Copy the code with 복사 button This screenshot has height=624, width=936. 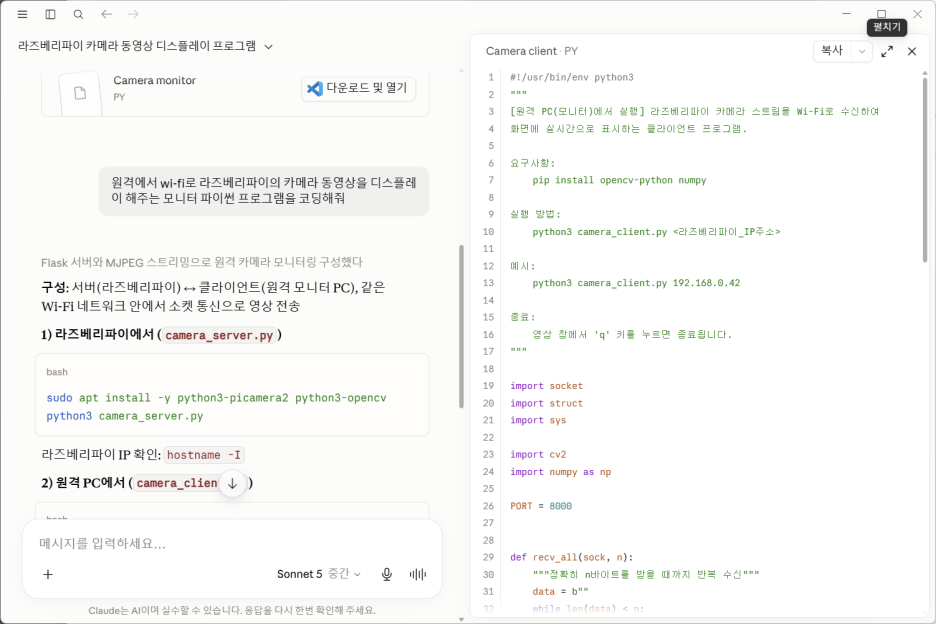(x=832, y=51)
